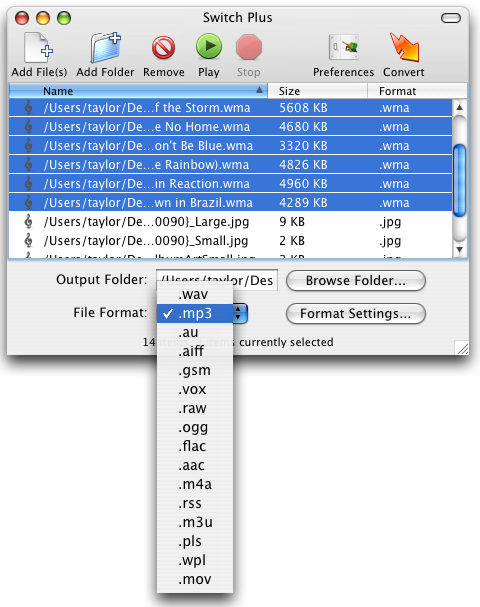Click the Remove toolbar icon
Viewport: 480px width, 607px height.
(163, 48)
